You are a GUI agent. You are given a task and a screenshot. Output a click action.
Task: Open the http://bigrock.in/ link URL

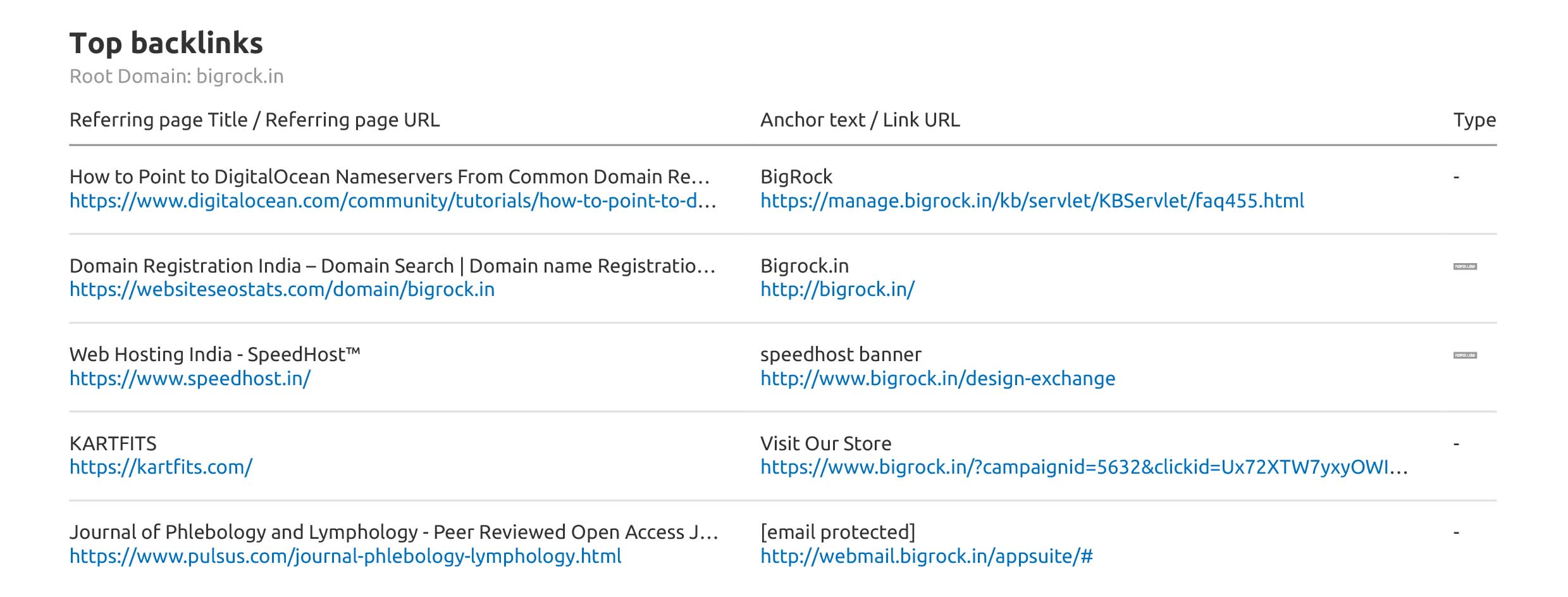837,290
